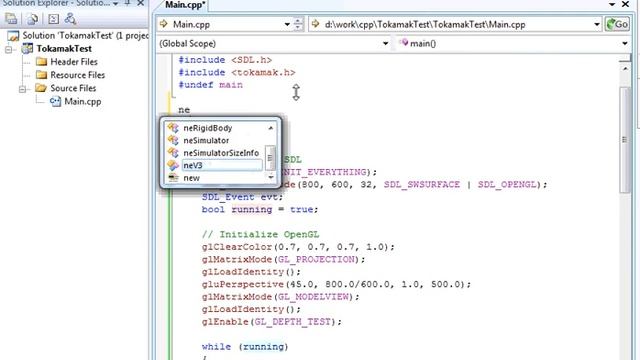Click the Show All Files toolbar icon
This screenshot has width=640, height=360.
(32, 19)
